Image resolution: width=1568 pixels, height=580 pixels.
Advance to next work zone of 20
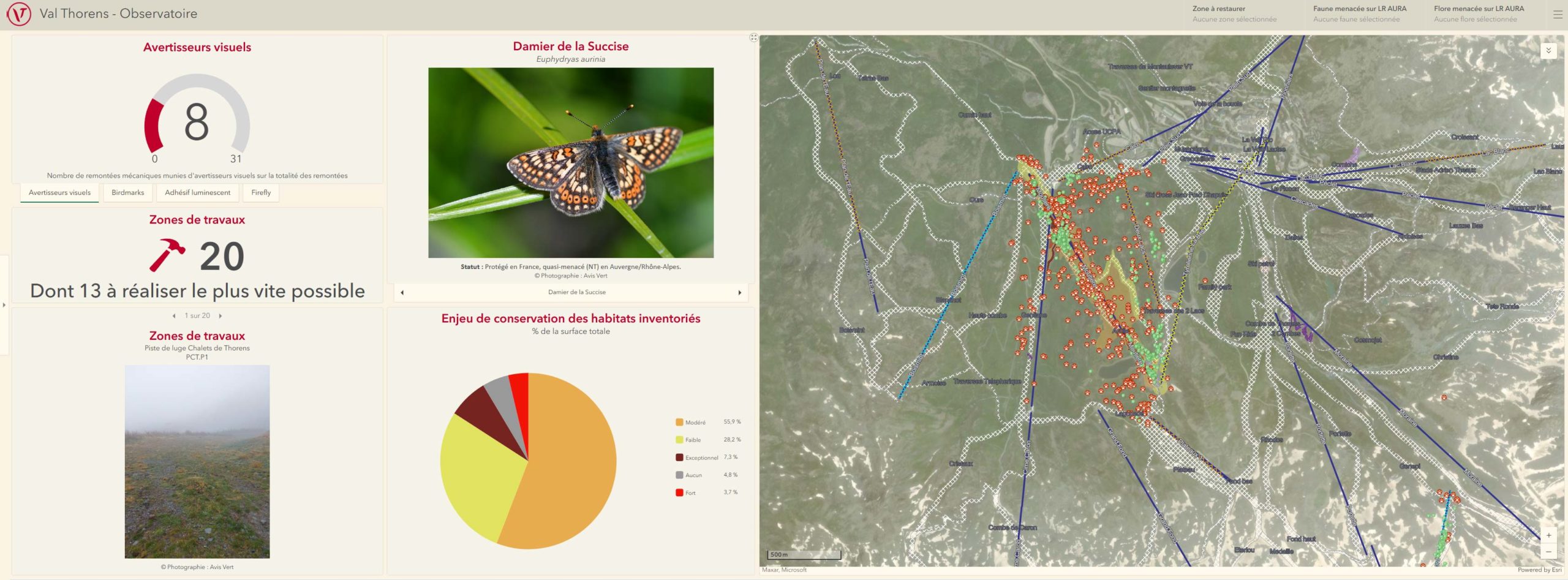(x=221, y=316)
